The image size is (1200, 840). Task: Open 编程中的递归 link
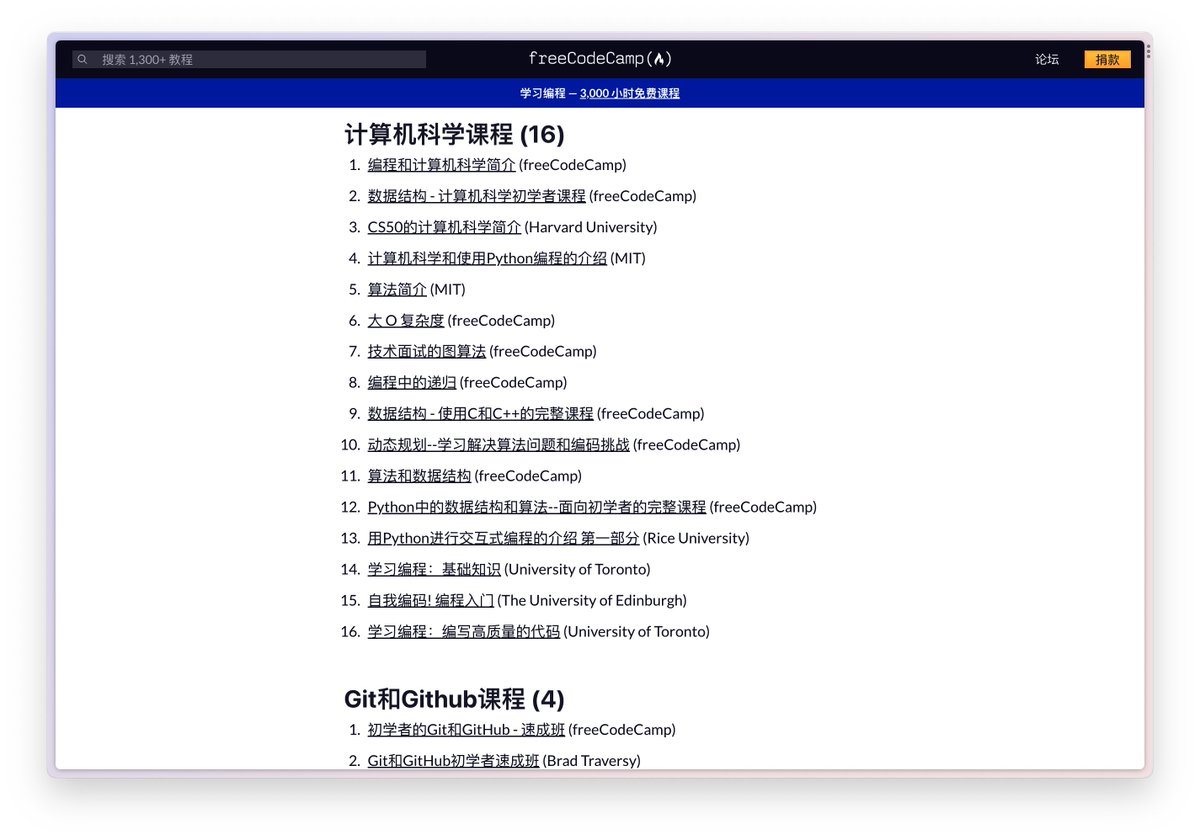[412, 382]
